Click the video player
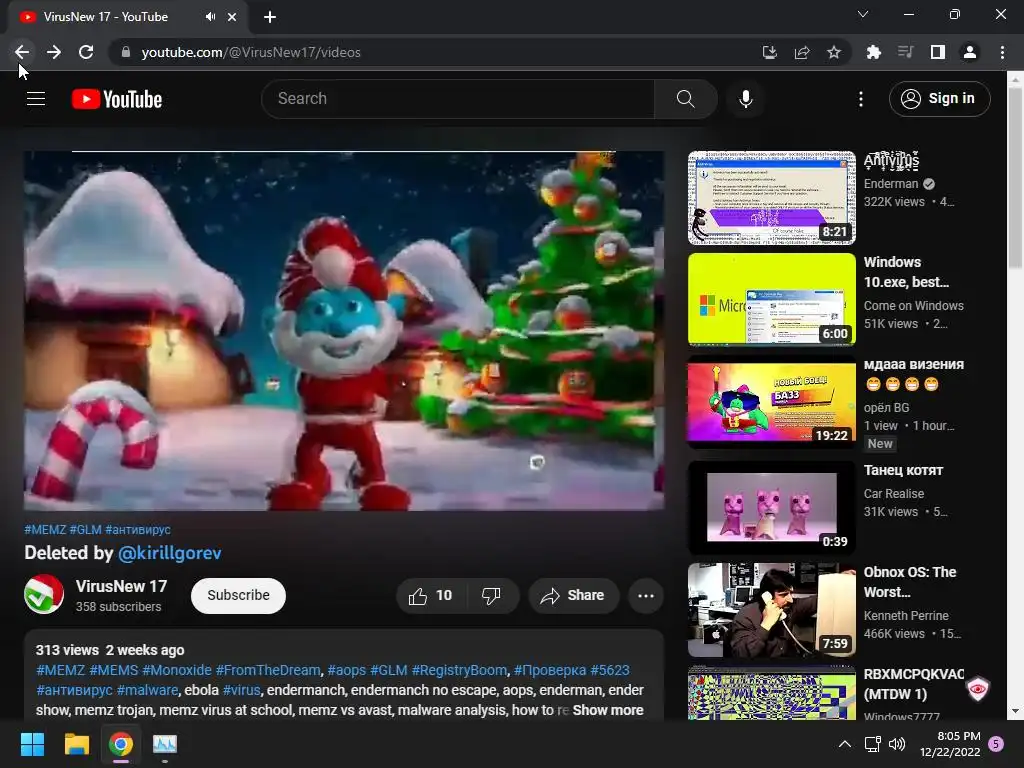 pyautogui.click(x=344, y=330)
